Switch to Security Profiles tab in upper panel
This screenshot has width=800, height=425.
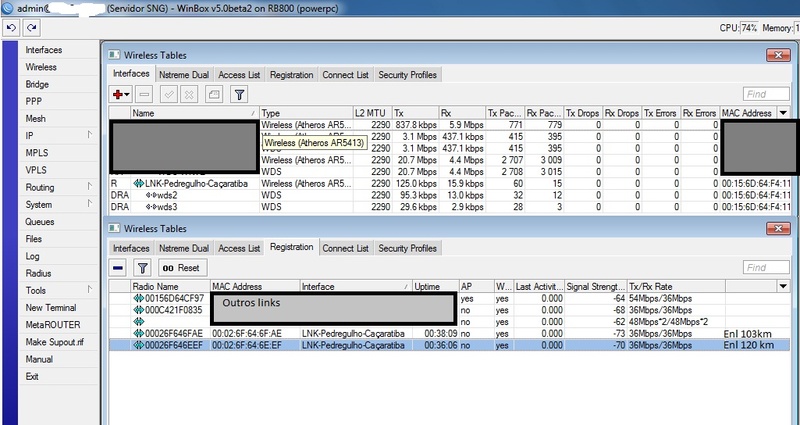coord(407,75)
